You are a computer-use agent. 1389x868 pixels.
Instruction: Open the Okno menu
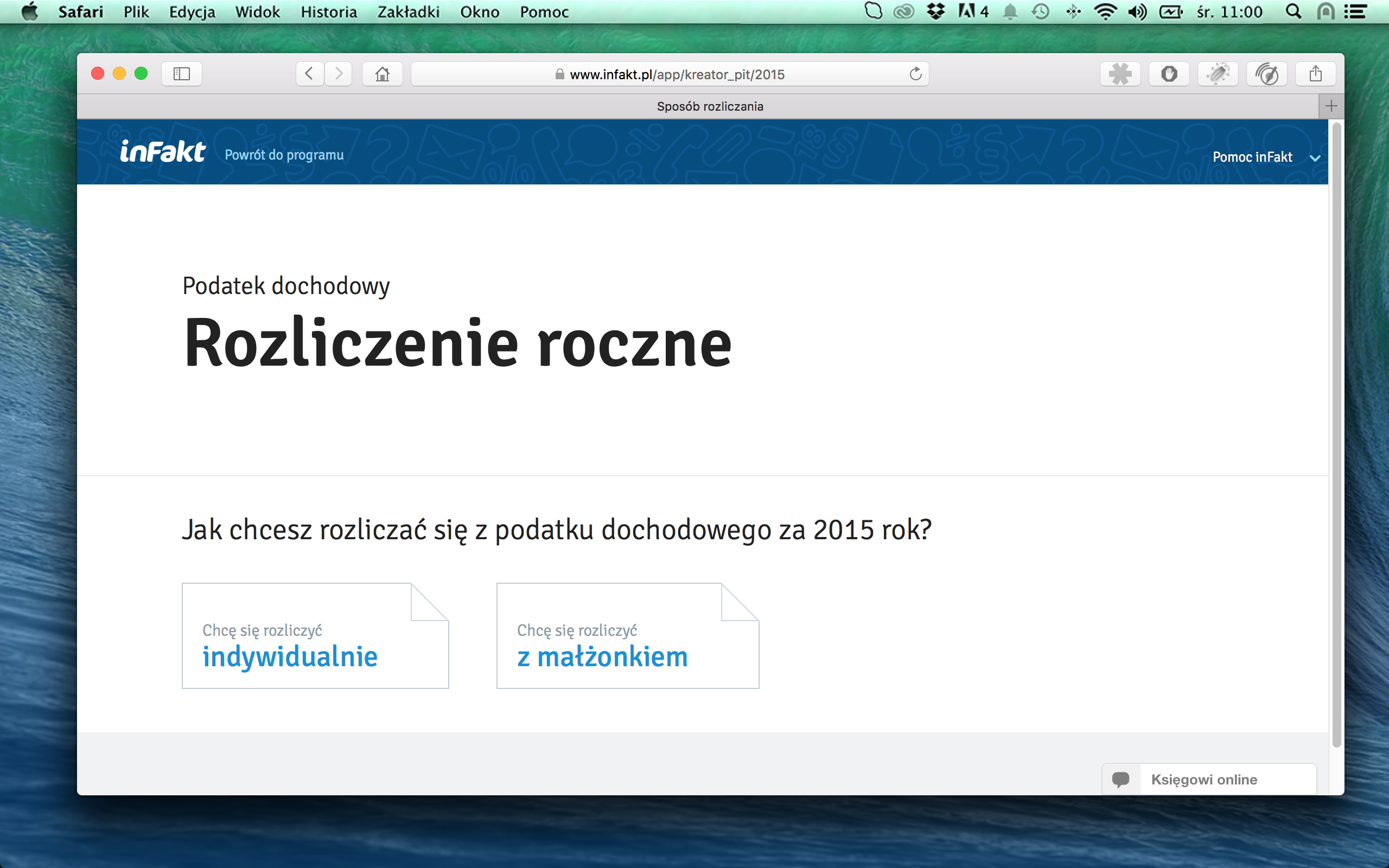[479, 11]
